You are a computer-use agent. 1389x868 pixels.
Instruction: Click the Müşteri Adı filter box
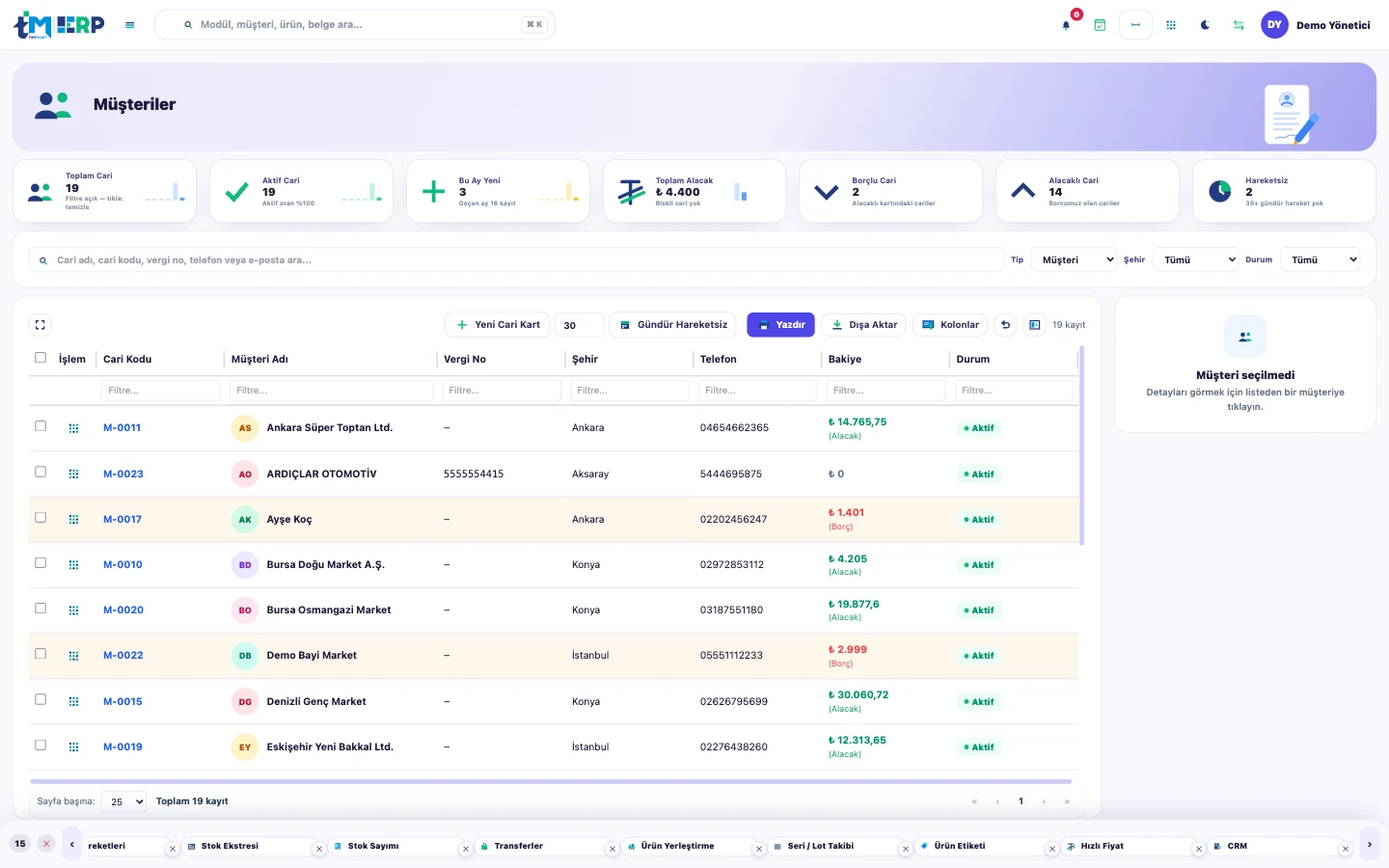click(331, 391)
